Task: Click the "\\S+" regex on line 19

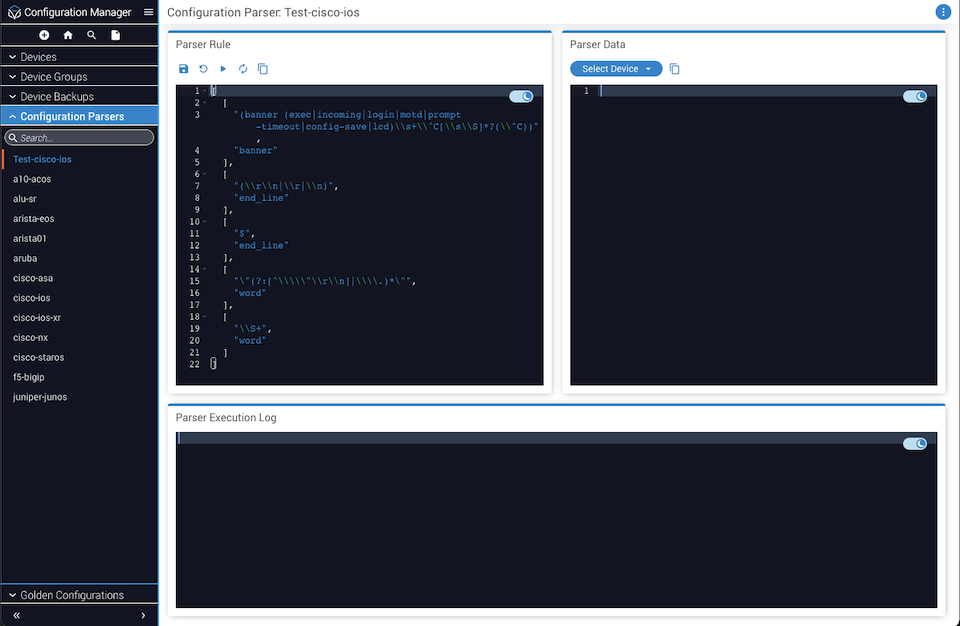Action: [x=250, y=328]
